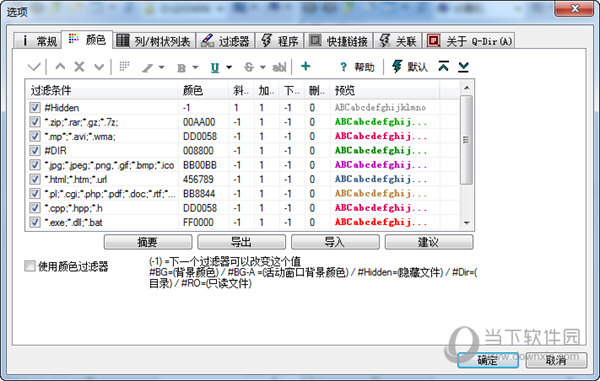Close the 选项 dialog window
This screenshot has width=600, height=381.
(x=574, y=8)
